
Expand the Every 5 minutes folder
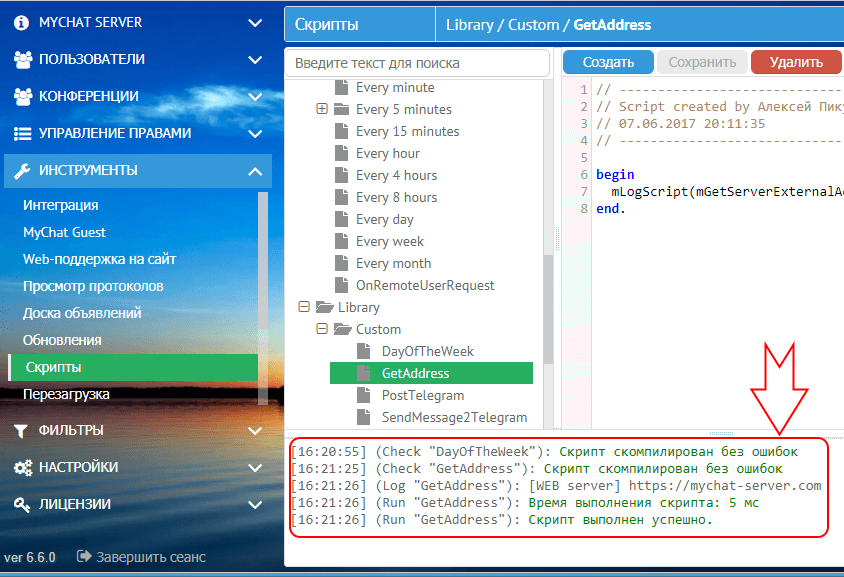(x=322, y=109)
